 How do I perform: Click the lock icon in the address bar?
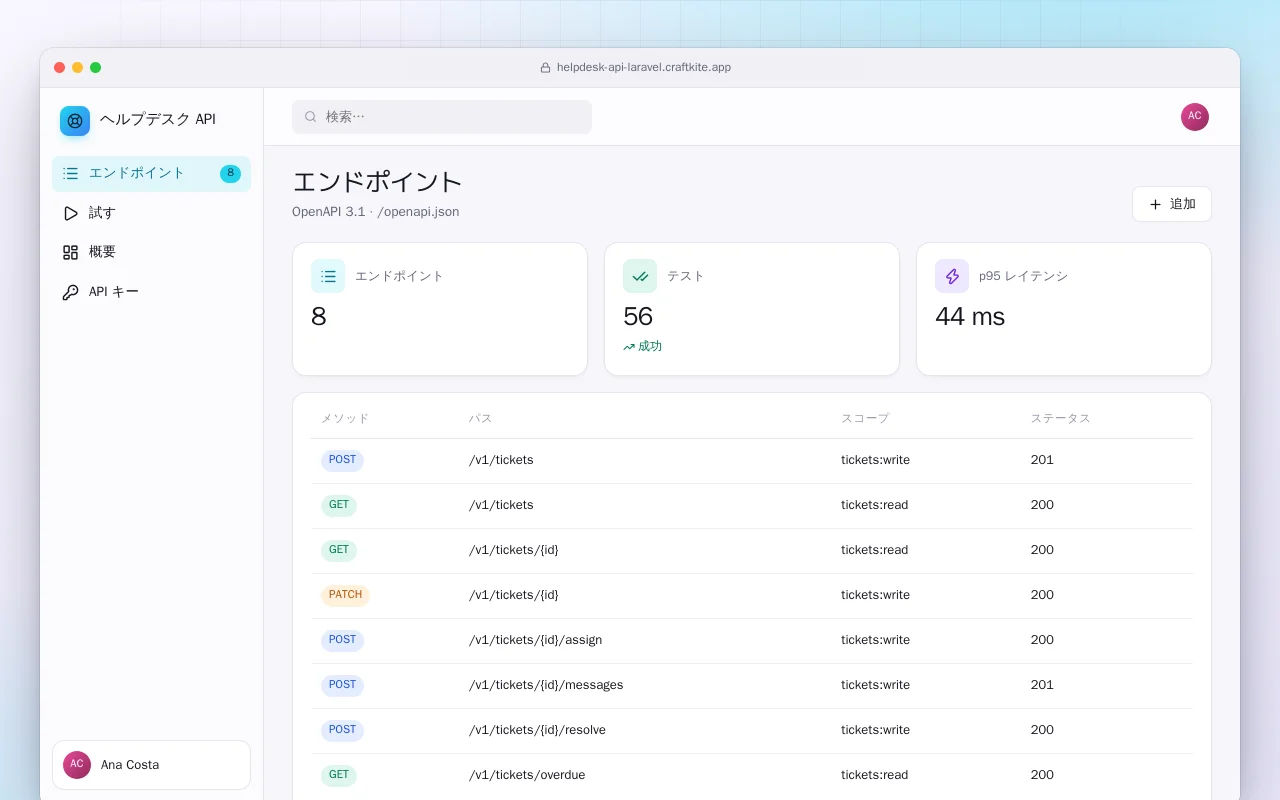[x=545, y=68]
